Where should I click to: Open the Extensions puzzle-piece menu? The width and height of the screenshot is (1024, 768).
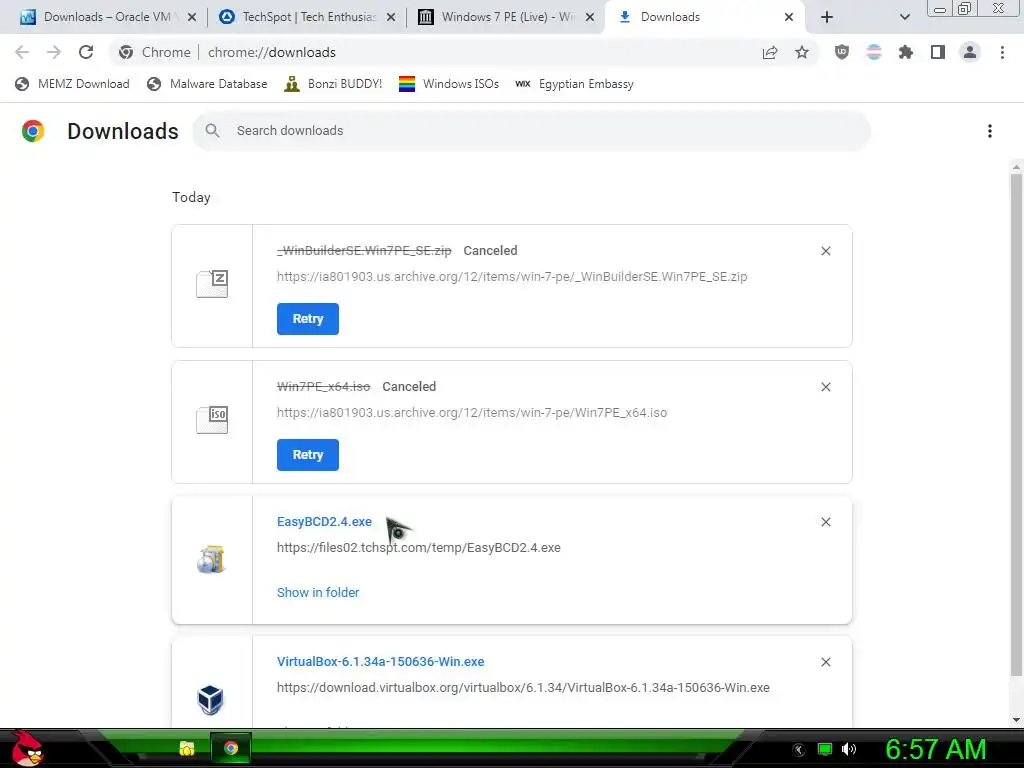(x=906, y=52)
